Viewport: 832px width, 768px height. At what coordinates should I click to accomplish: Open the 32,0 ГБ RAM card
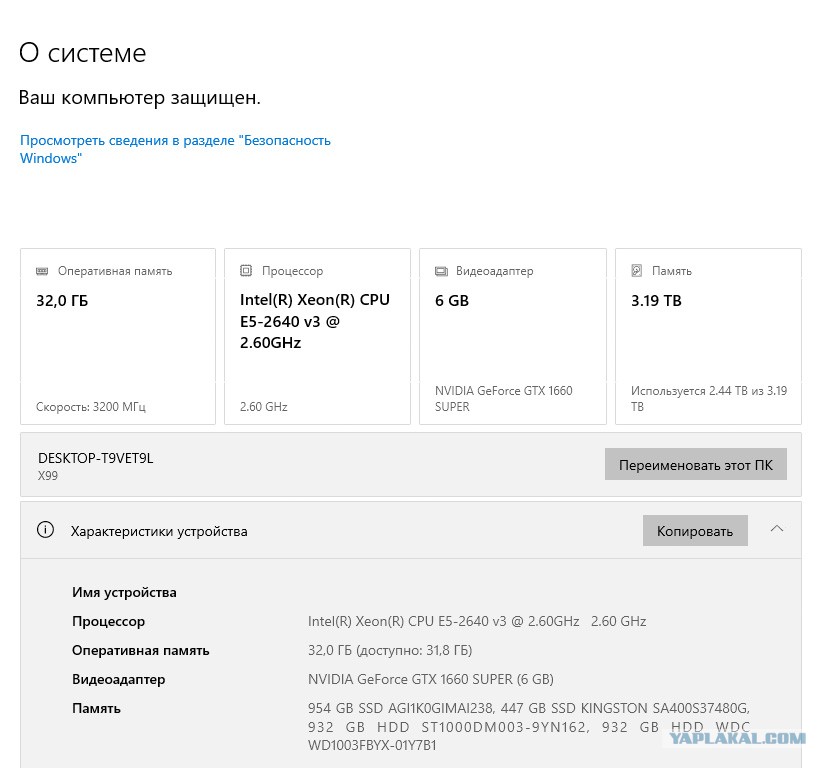point(118,336)
